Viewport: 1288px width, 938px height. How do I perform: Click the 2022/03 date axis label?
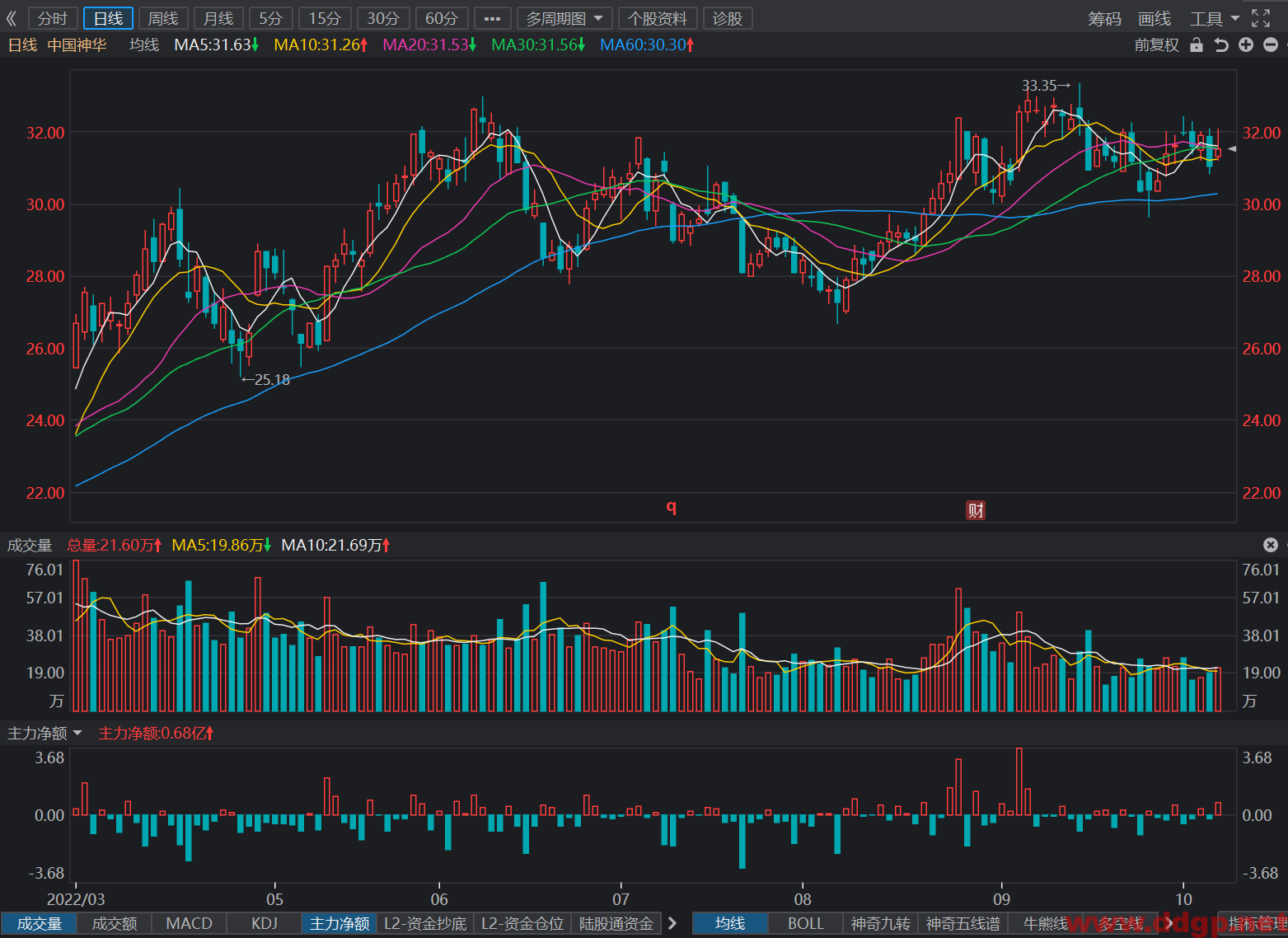pyautogui.click(x=76, y=899)
